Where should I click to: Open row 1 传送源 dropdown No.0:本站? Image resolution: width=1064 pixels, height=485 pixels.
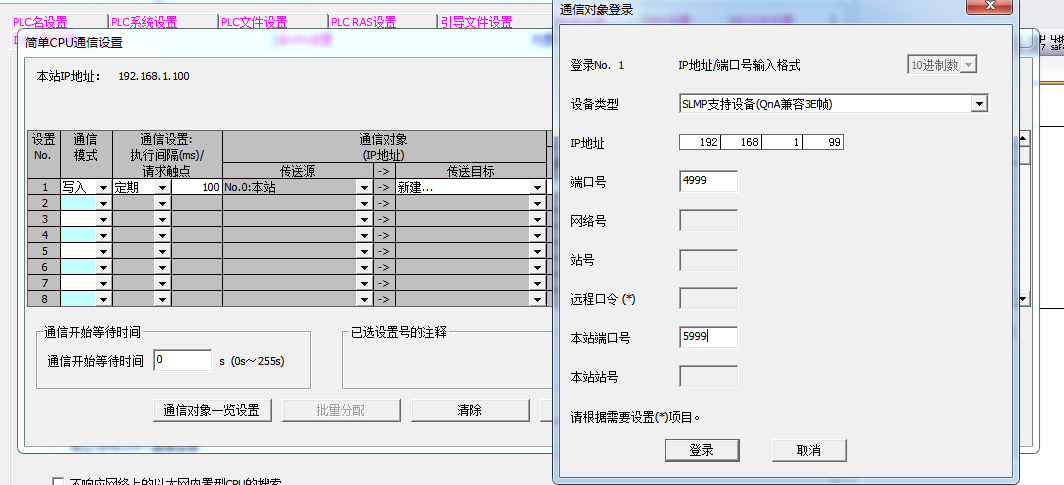tap(363, 187)
